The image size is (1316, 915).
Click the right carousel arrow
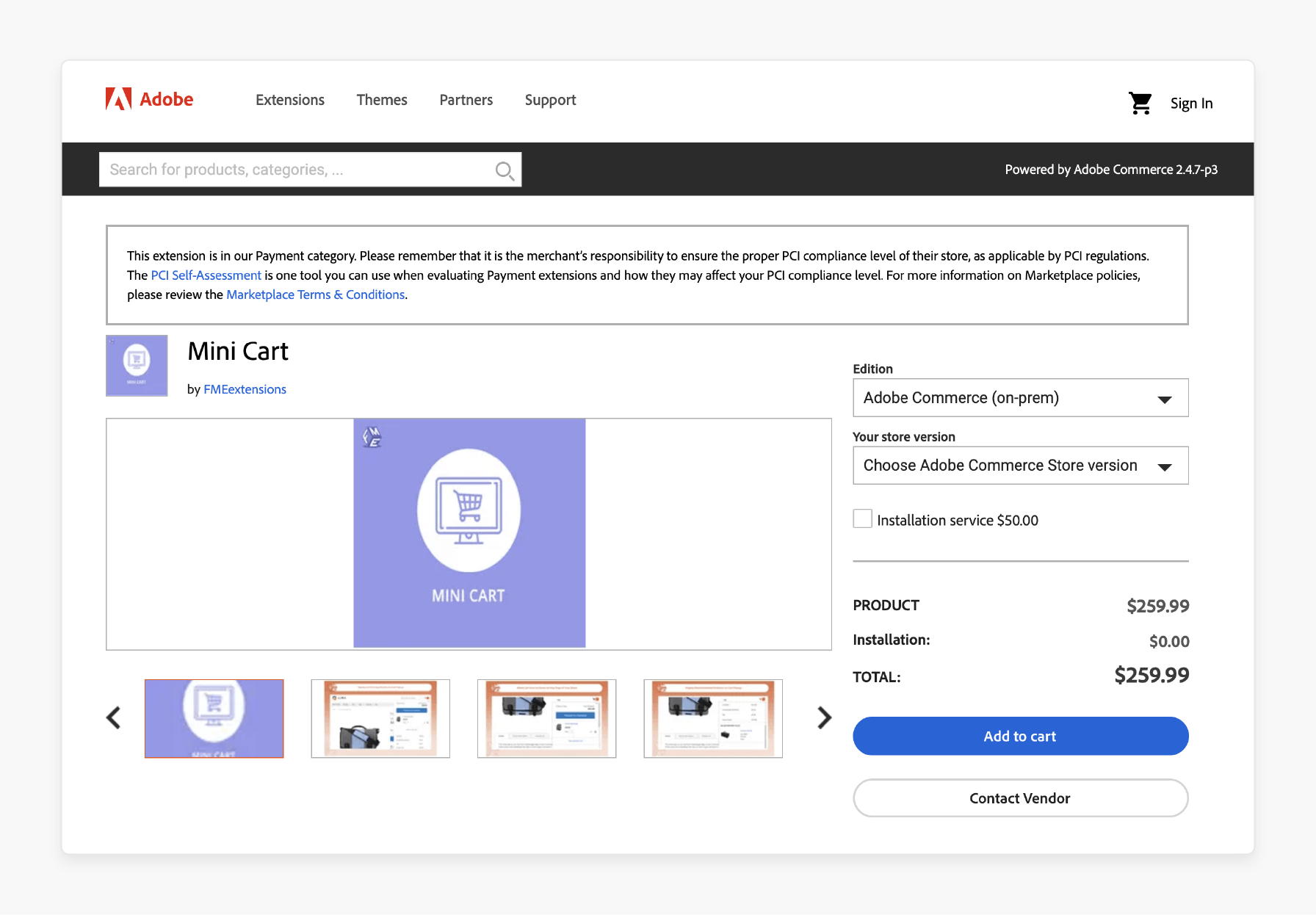[823, 718]
